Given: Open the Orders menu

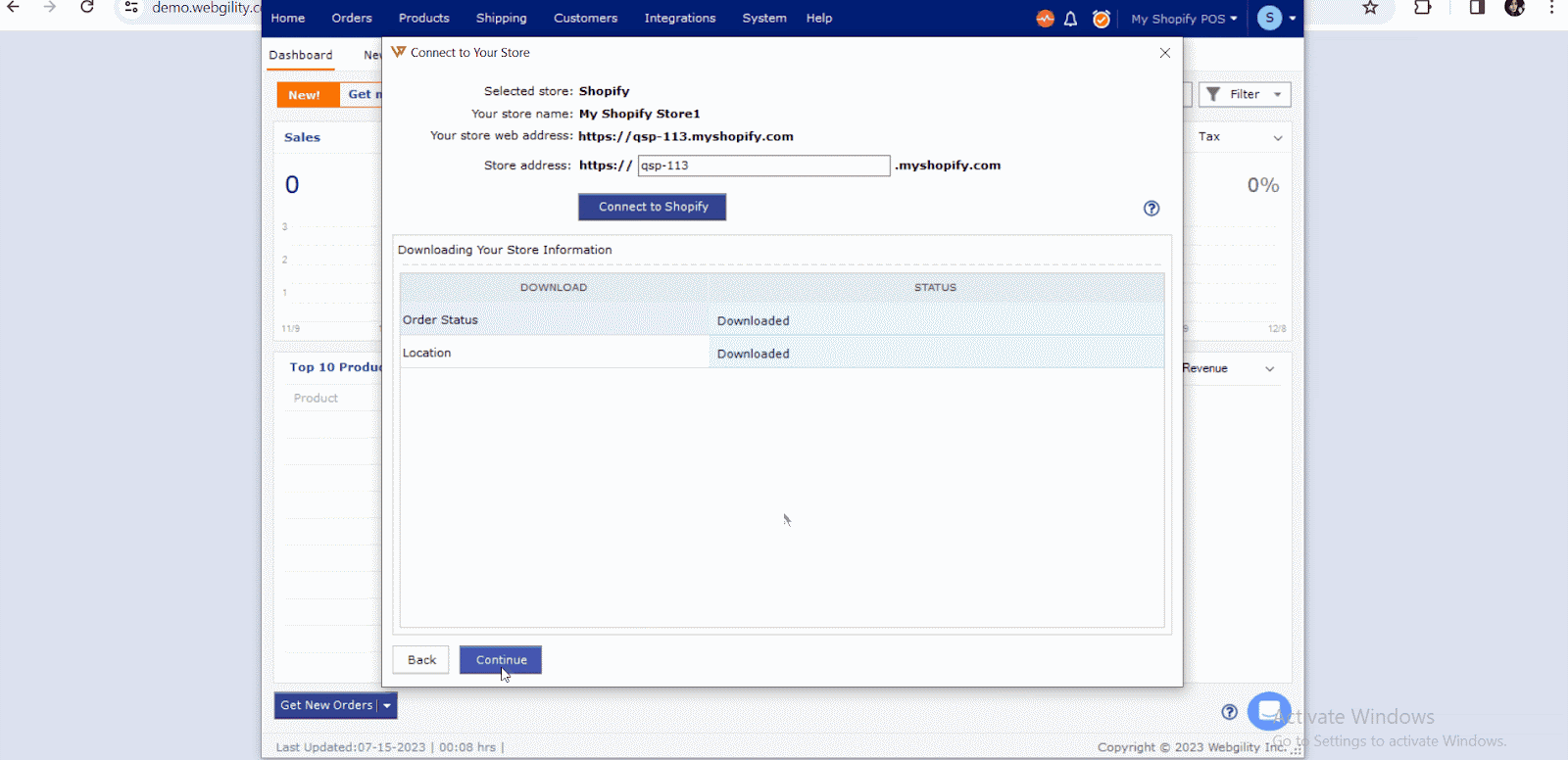Looking at the screenshot, I should click(x=352, y=19).
